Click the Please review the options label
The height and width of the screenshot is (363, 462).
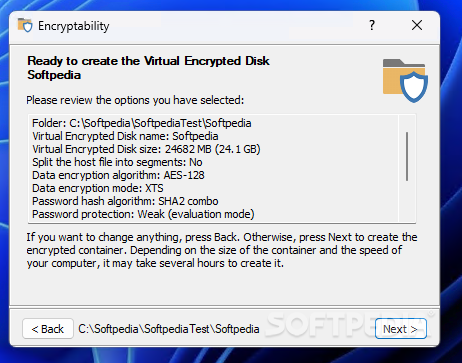135,100
